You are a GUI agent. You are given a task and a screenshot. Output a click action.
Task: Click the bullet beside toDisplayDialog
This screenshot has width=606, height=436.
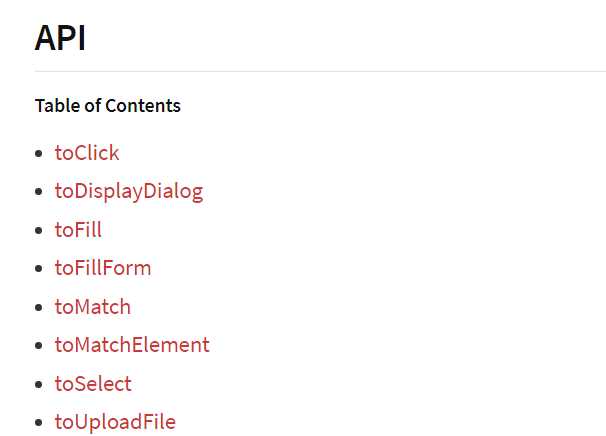[38, 191]
